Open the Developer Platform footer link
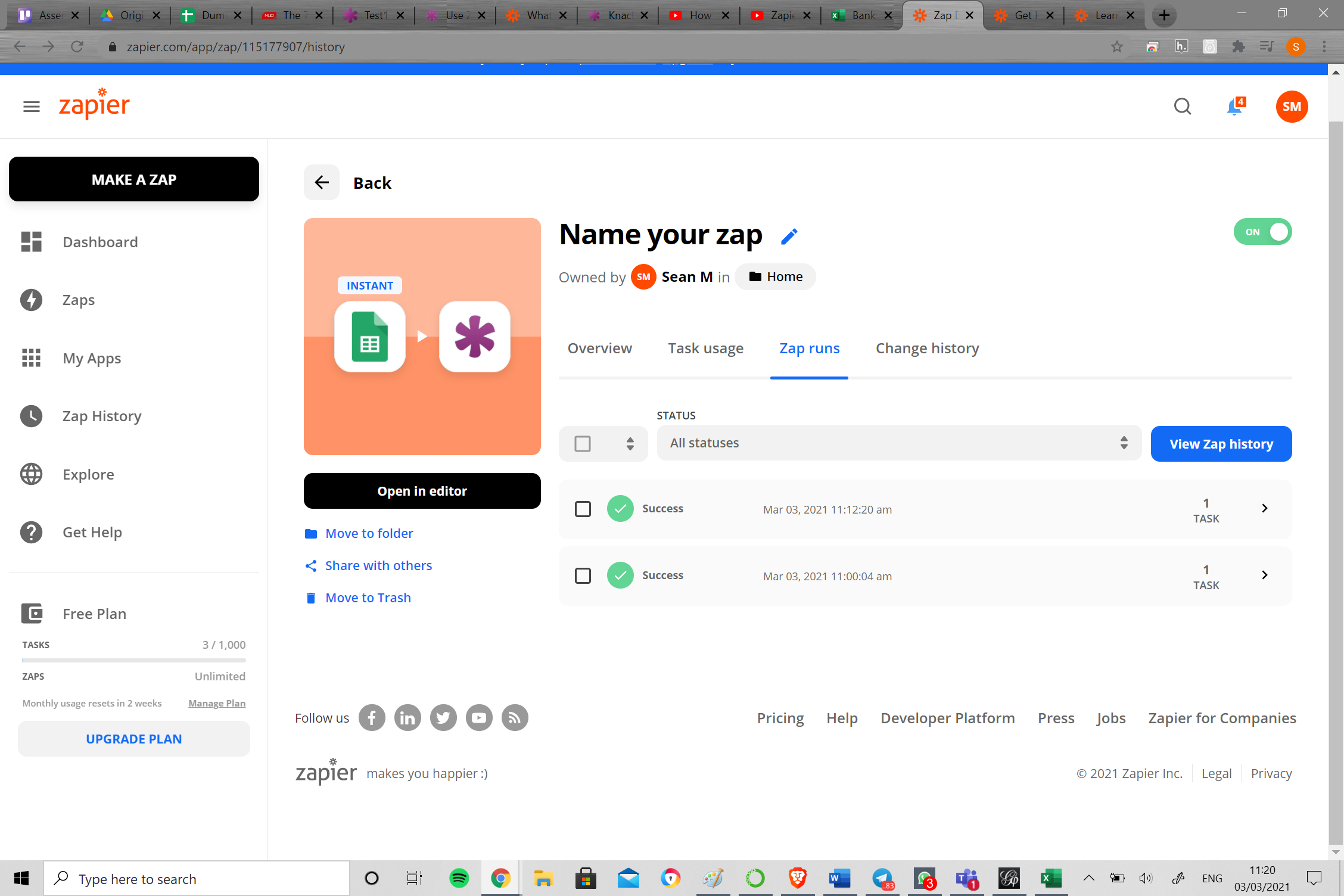Image resolution: width=1344 pixels, height=896 pixels. [948, 718]
